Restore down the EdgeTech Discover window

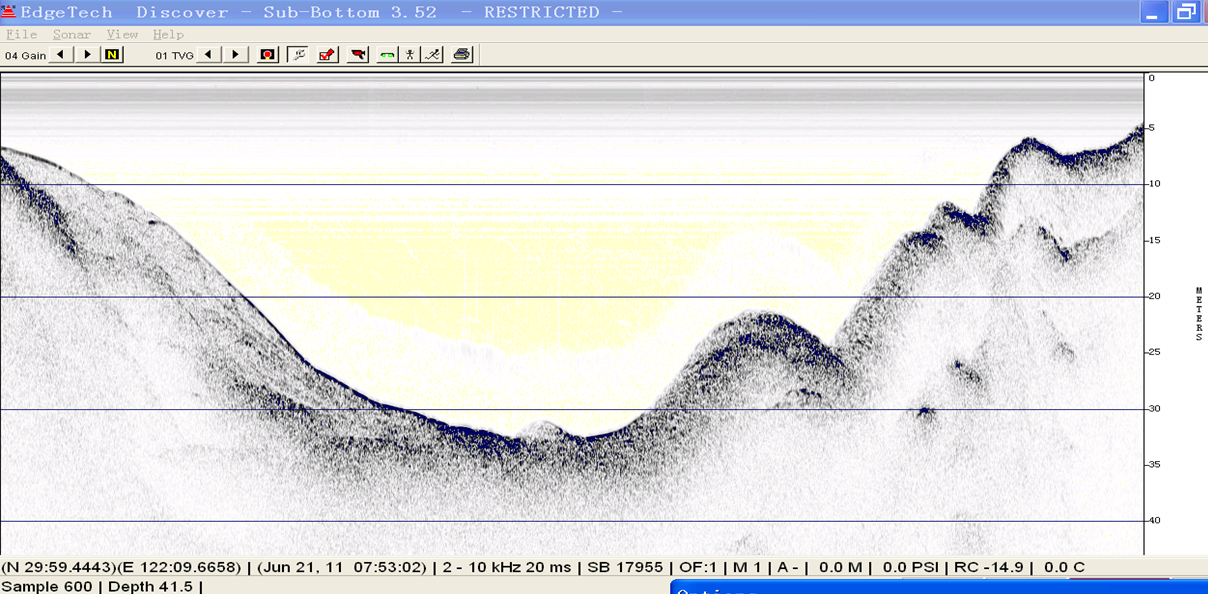pyautogui.click(x=1187, y=12)
